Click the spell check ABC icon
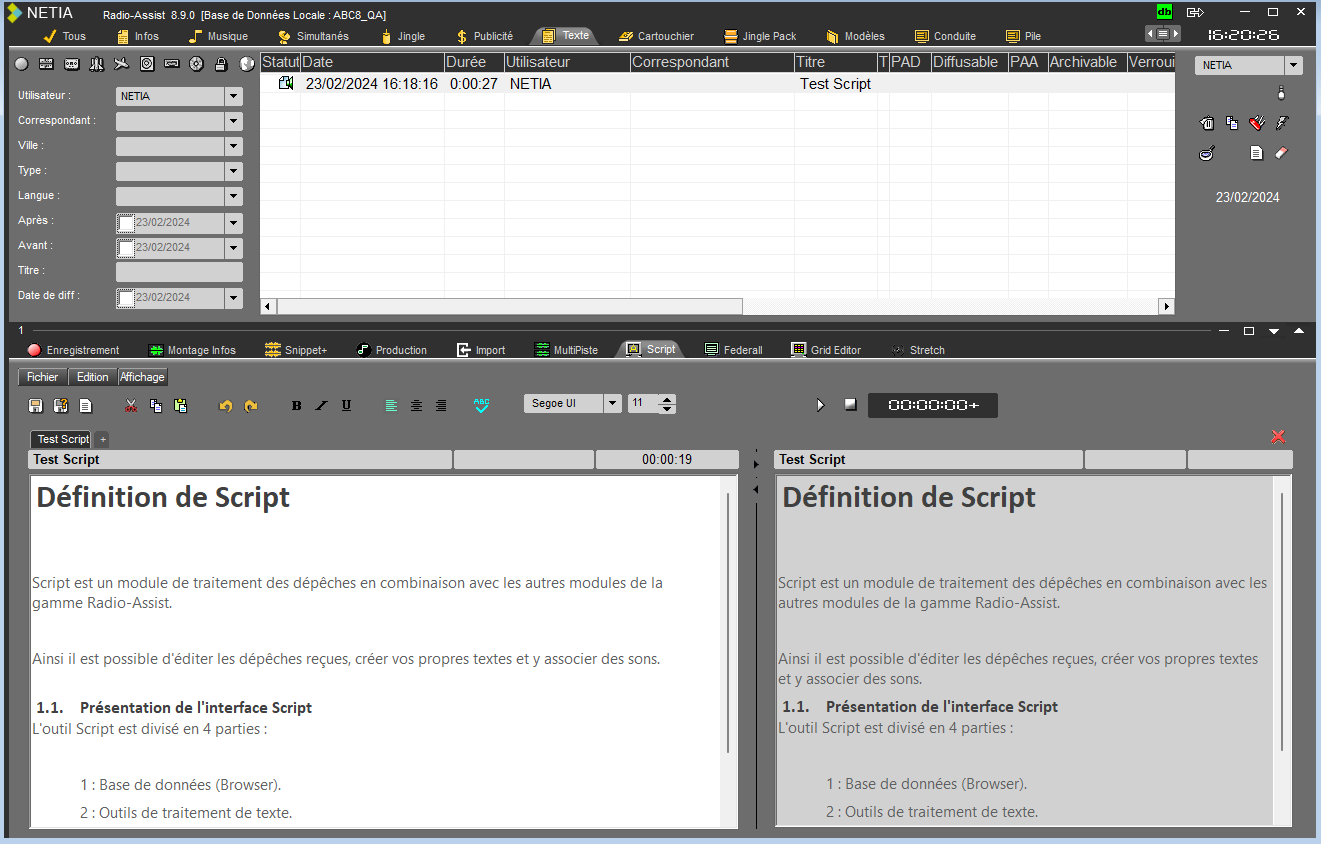The image size is (1321, 844). click(482, 405)
